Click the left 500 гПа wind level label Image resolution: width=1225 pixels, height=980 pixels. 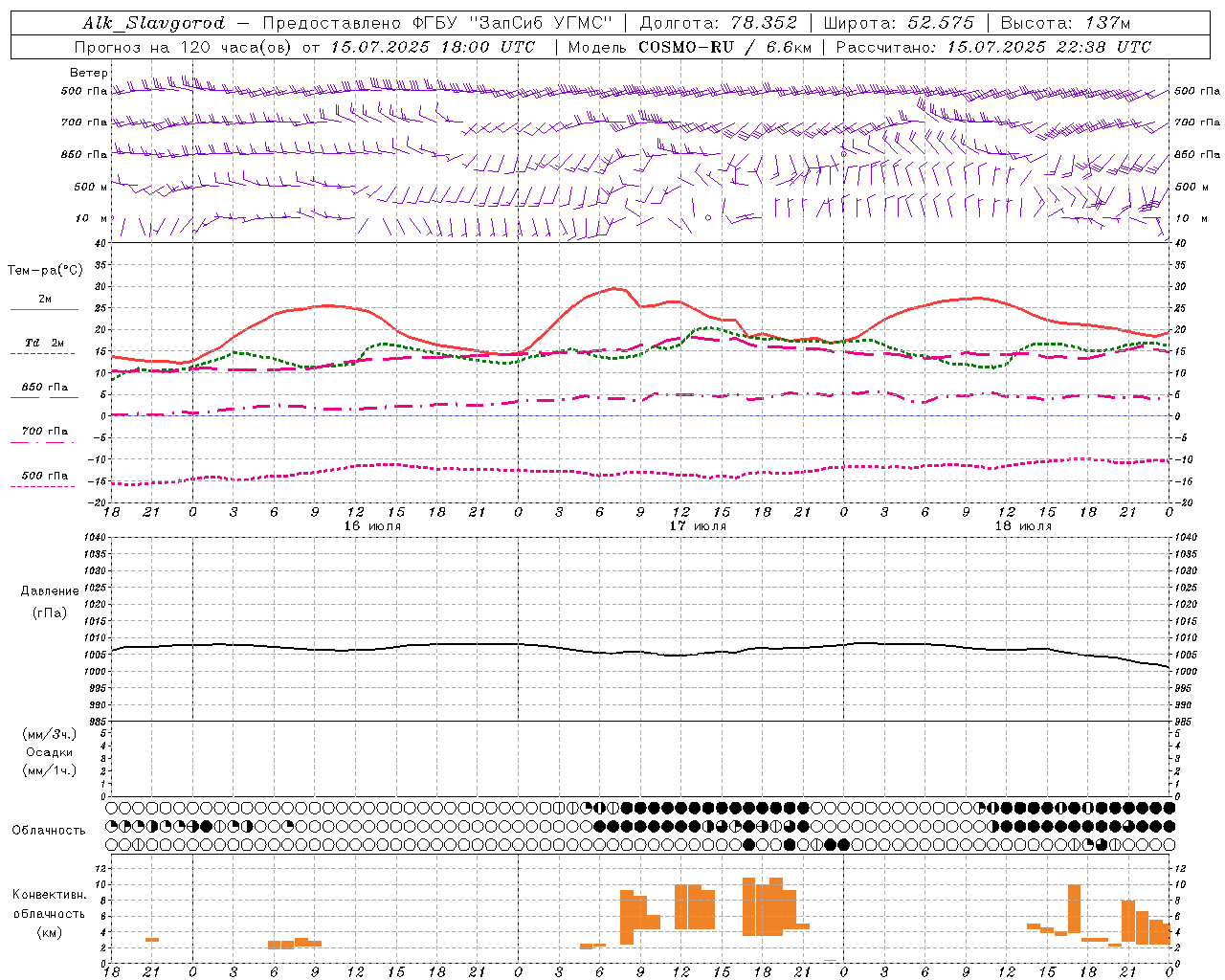[84, 92]
